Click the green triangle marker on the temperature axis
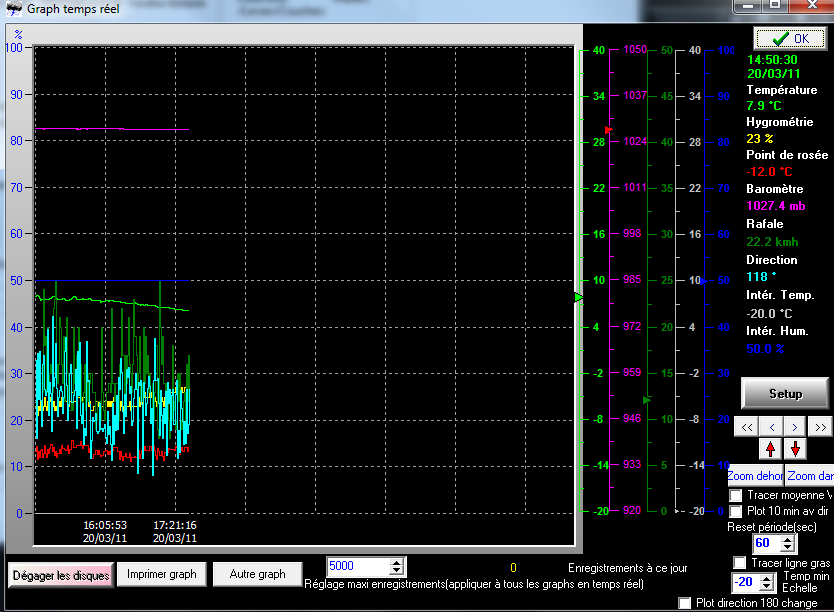Screen dimensions: 834x612 [x=579, y=298]
